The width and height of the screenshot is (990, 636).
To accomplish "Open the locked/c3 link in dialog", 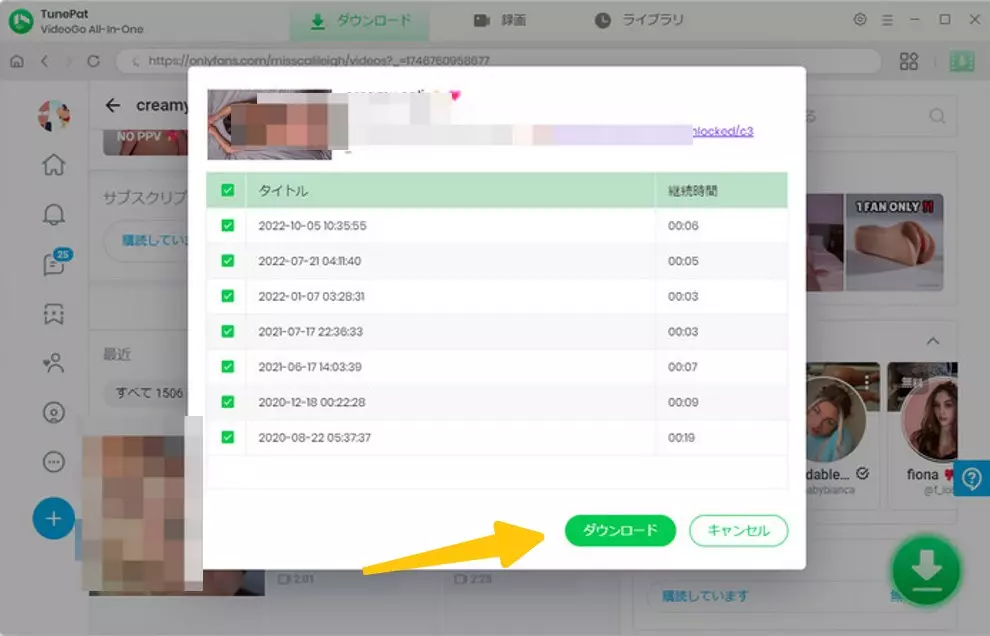I will pos(723,131).
